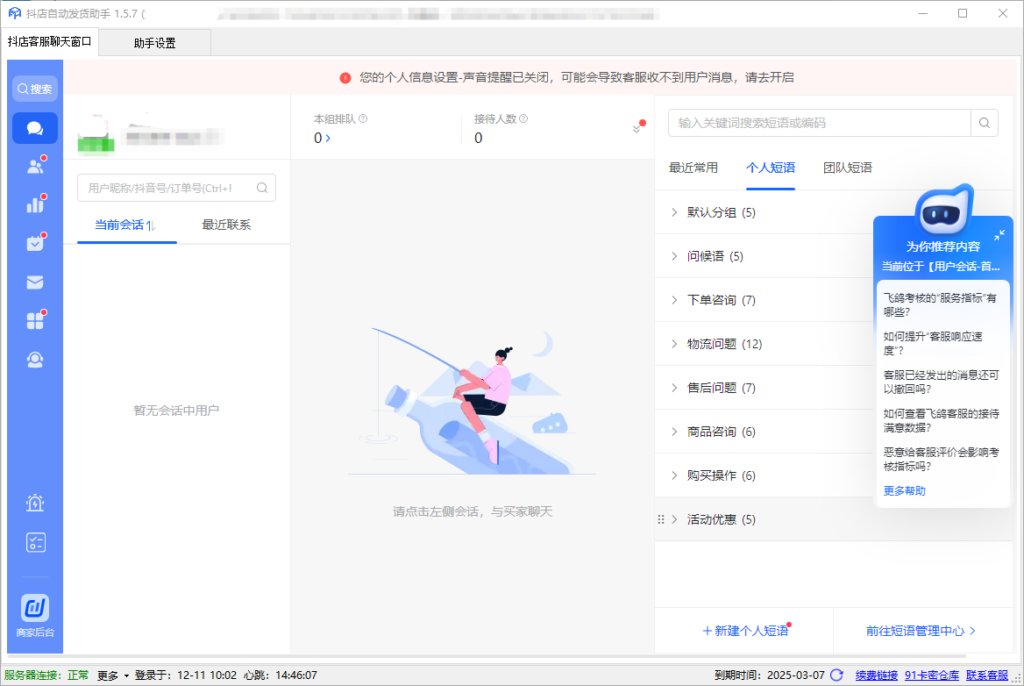This screenshot has width=1024, height=686.
Task: Collapse the recommendation assistant panel
Action: [x=999, y=235]
